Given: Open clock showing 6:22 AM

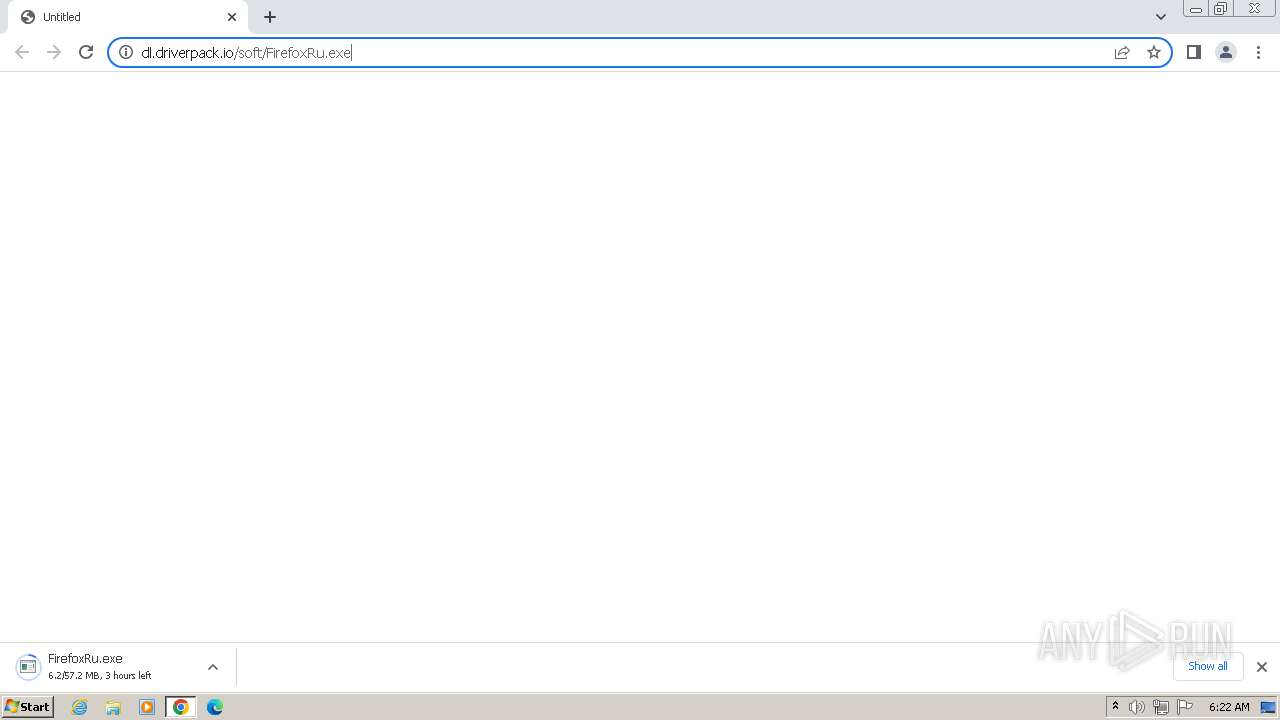Looking at the screenshot, I should (1229, 707).
